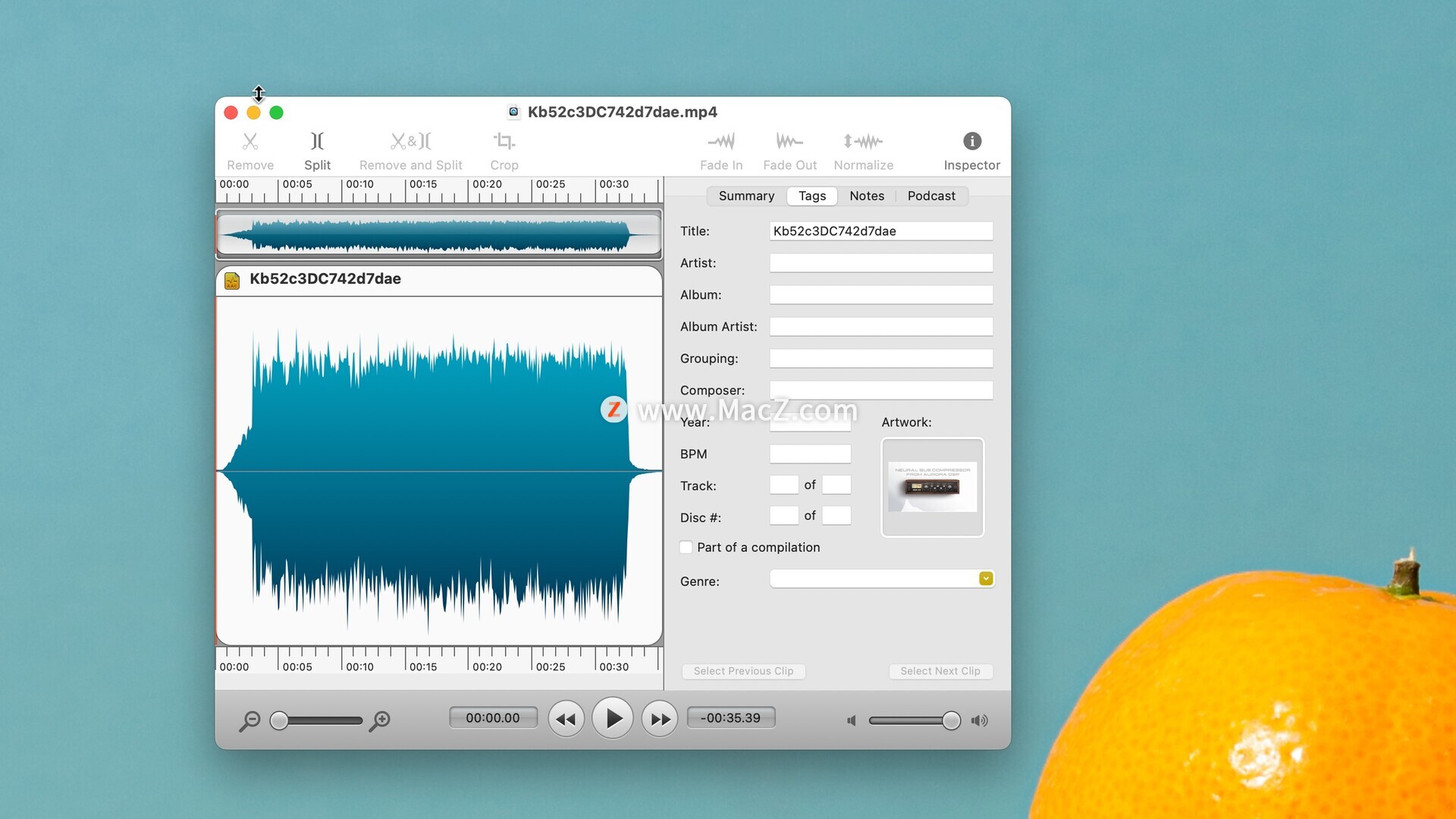Start playback with the play button

coord(613,718)
